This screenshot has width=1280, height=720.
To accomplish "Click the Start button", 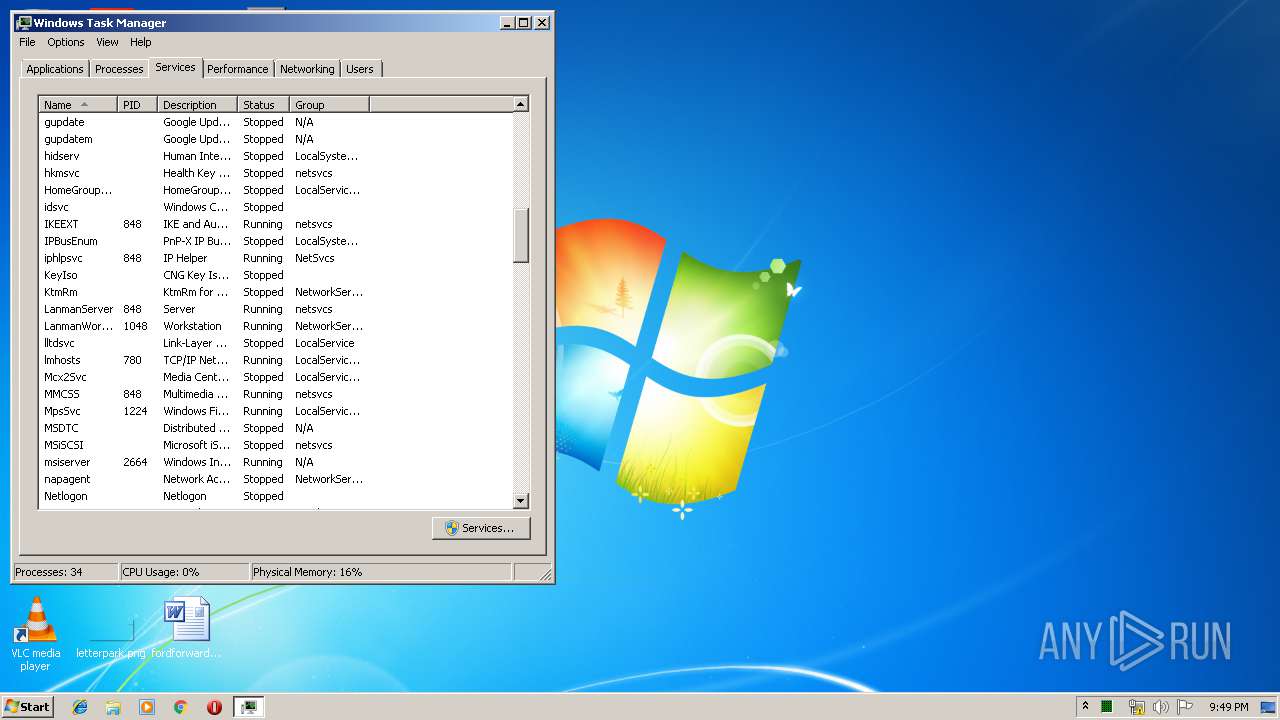I will 27,706.
